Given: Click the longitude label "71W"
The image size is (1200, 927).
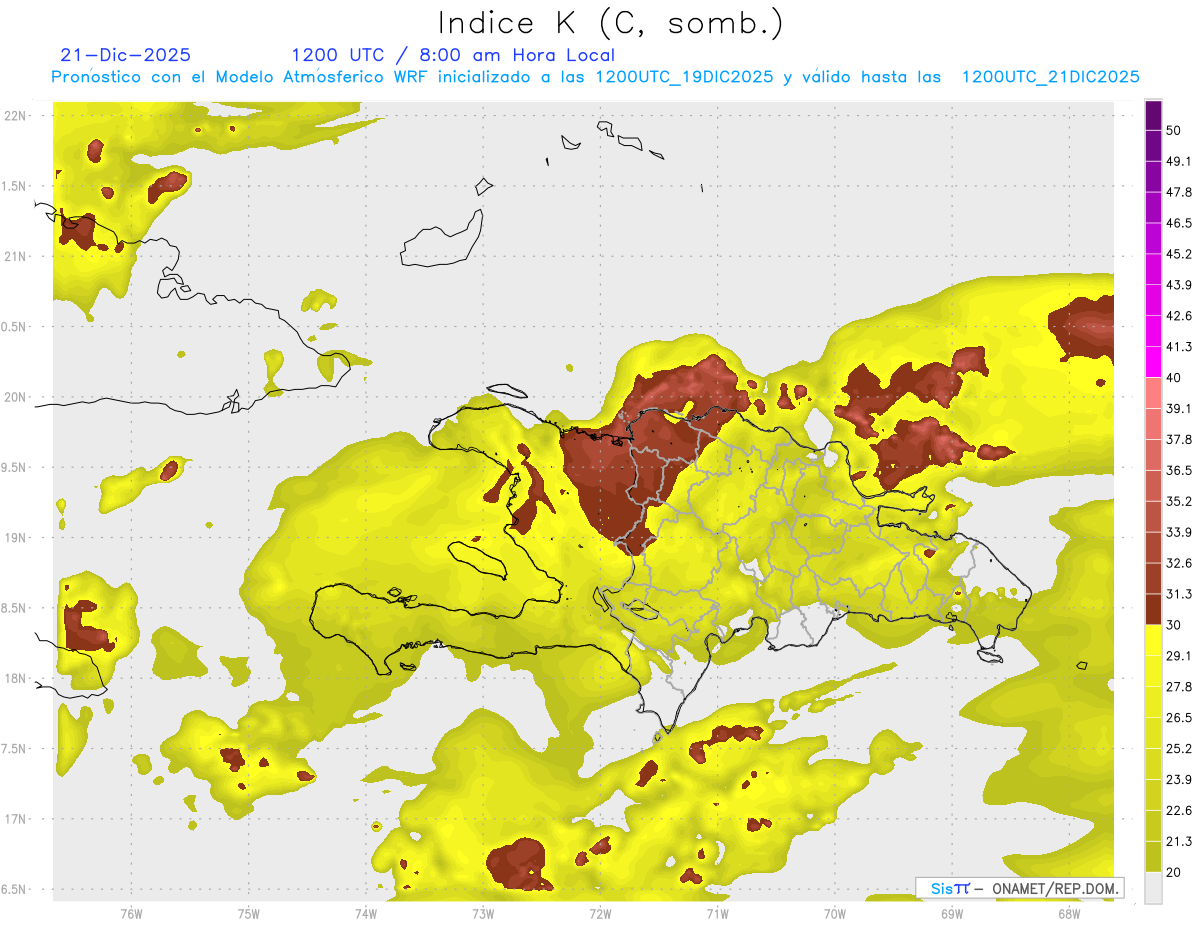Looking at the screenshot, I should tap(717, 913).
